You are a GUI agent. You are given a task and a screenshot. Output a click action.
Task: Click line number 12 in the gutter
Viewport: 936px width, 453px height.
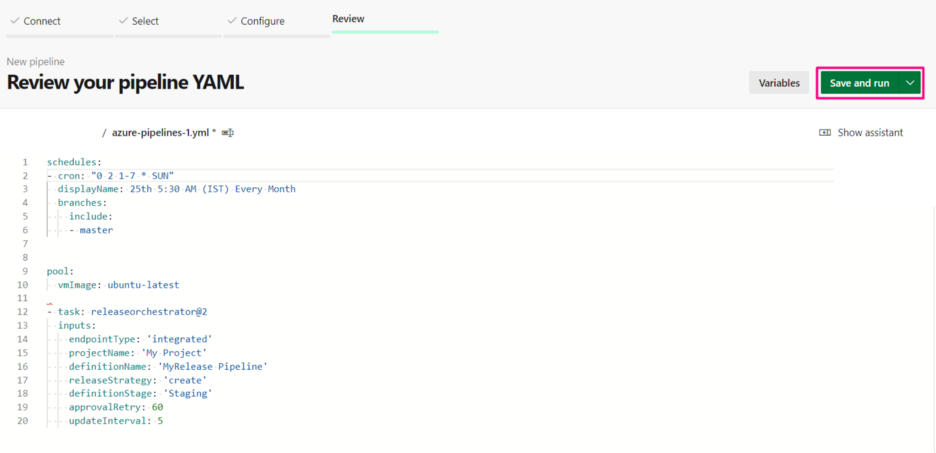point(24,312)
